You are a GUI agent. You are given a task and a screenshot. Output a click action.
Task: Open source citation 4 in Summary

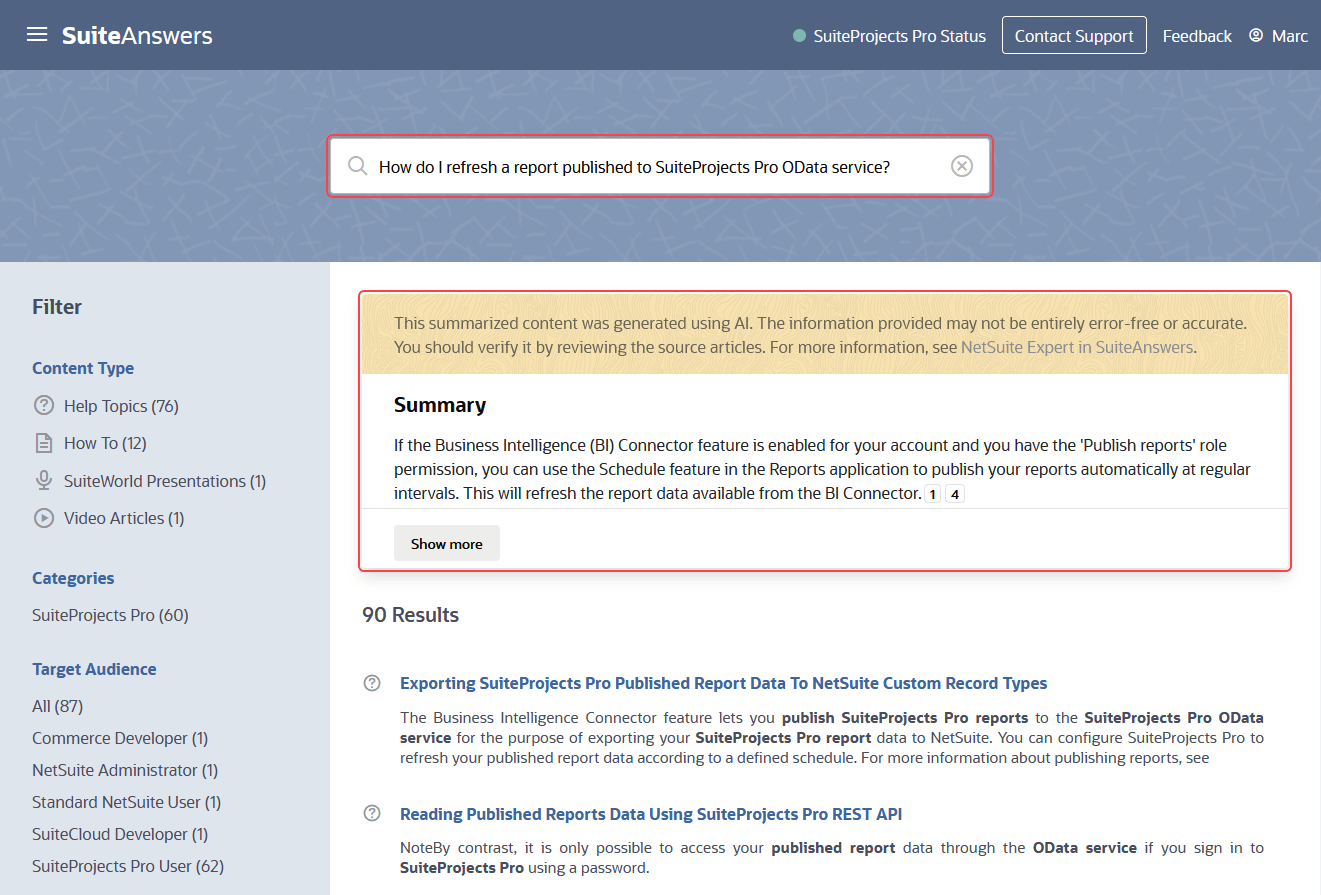955,494
